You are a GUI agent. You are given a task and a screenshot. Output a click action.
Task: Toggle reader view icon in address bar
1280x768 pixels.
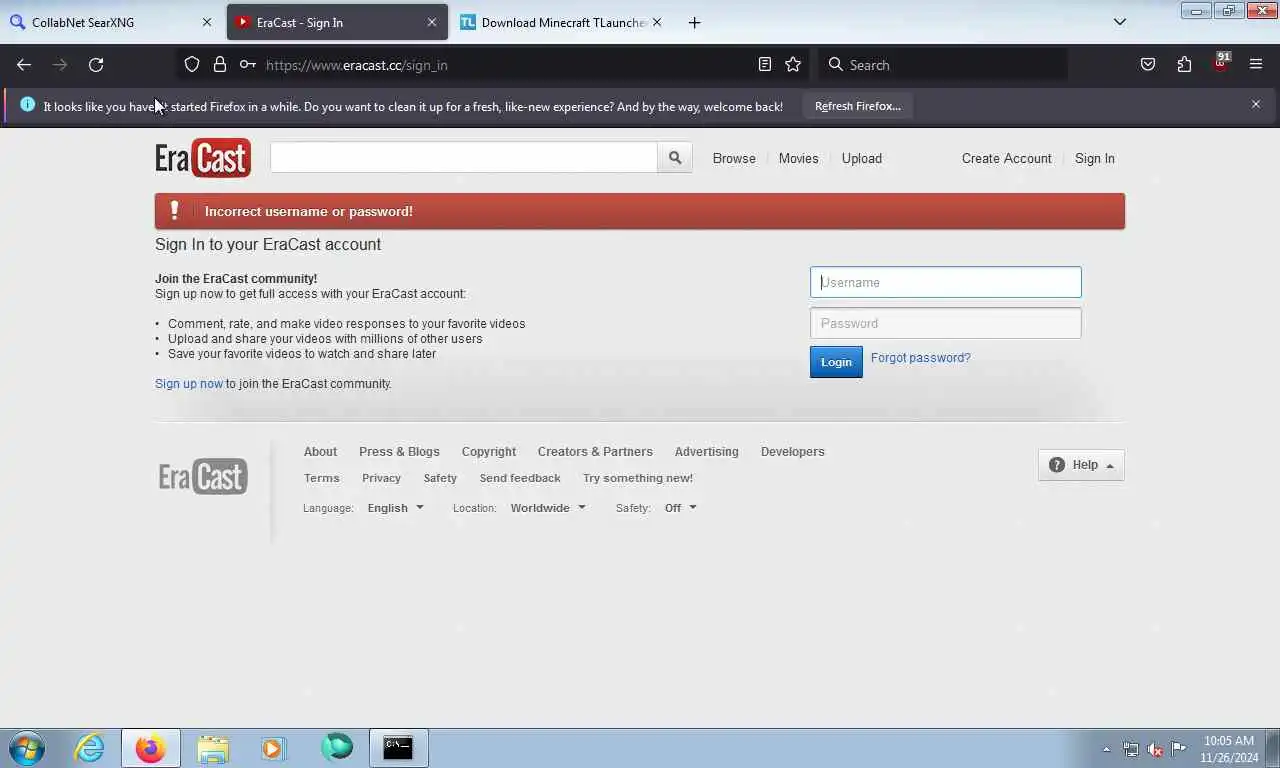765,64
